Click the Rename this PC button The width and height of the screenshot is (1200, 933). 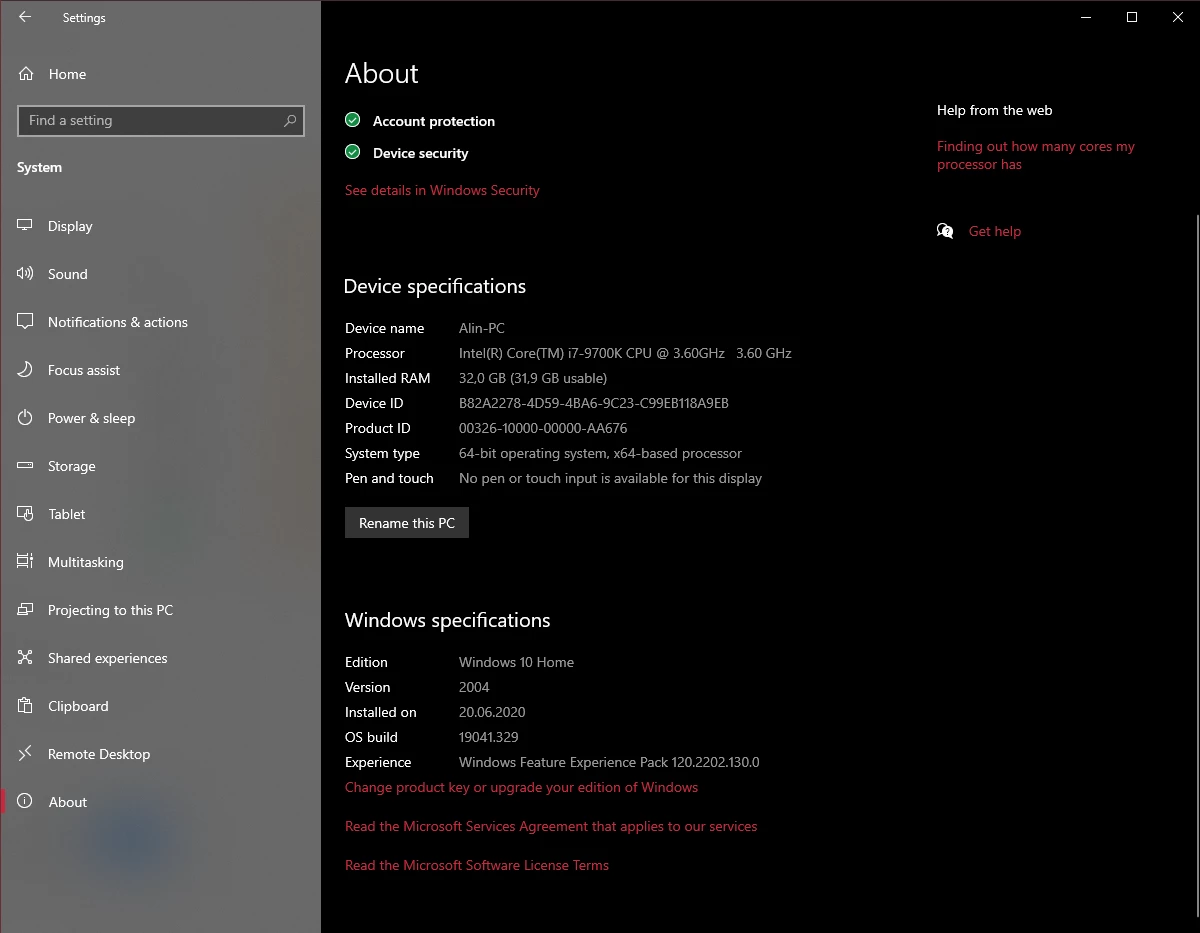(x=407, y=523)
